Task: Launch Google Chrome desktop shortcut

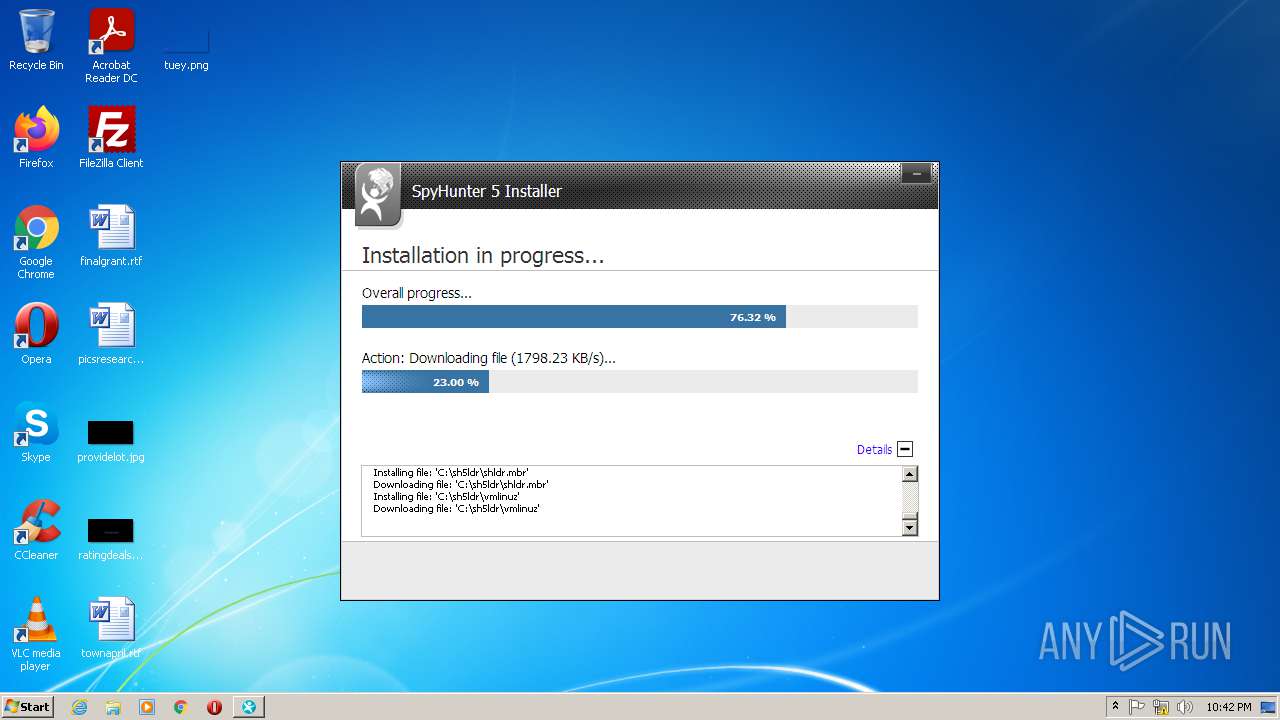Action: point(36,242)
